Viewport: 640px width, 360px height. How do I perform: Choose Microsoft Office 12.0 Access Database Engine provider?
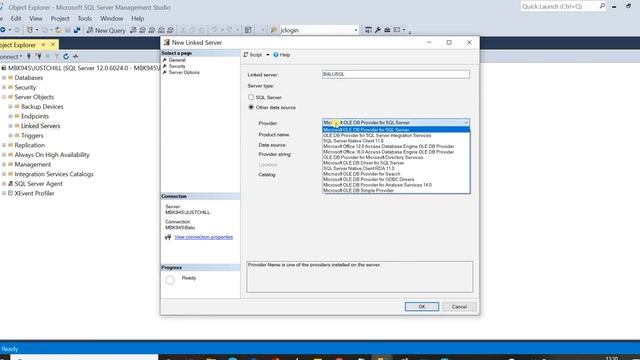coord(396,146)
